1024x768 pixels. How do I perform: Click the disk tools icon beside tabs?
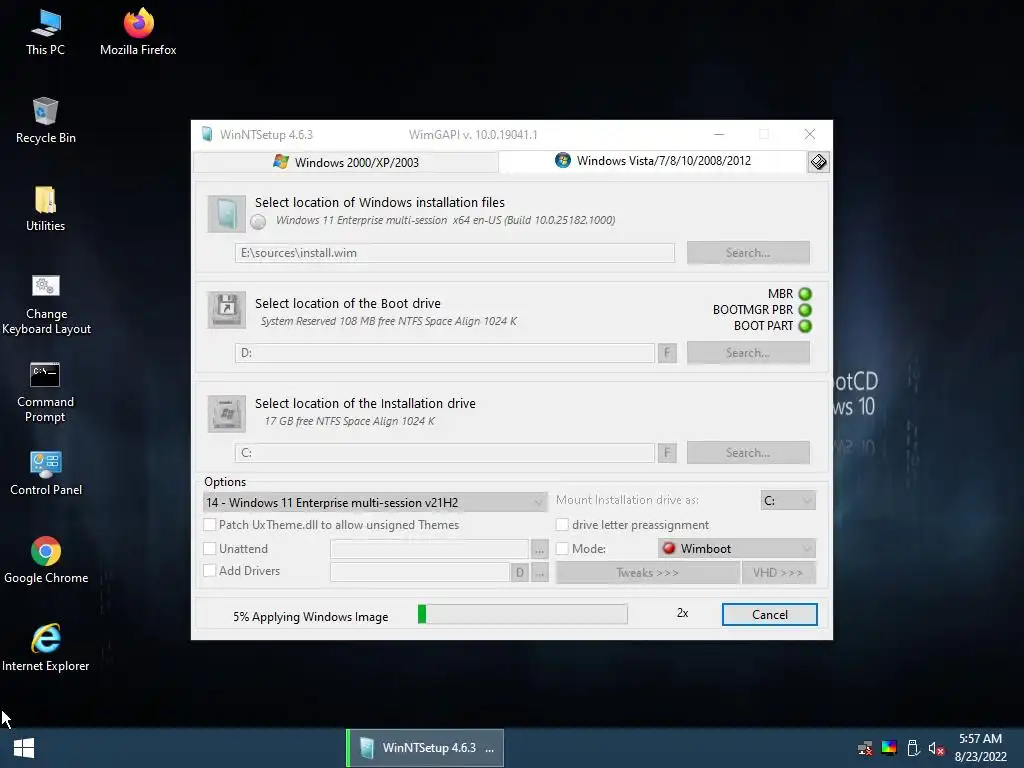coord(818,161)
